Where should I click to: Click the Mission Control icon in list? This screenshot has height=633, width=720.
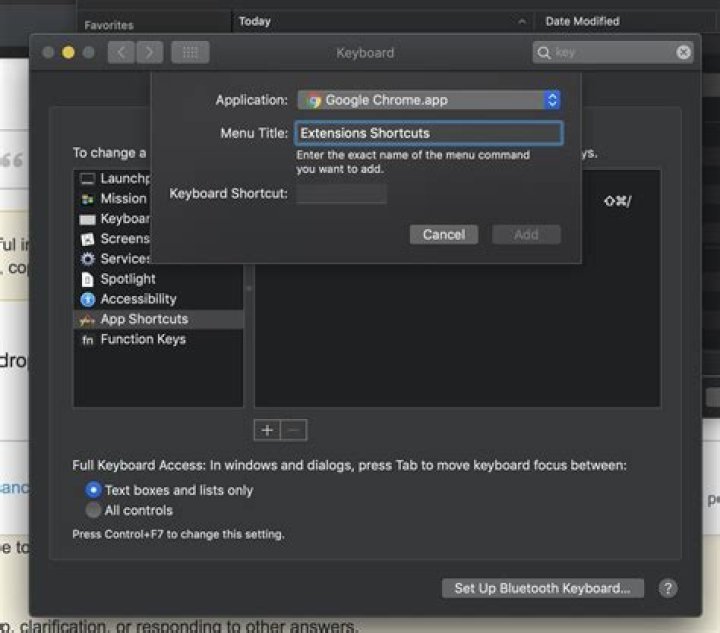(x=87, y=199)
